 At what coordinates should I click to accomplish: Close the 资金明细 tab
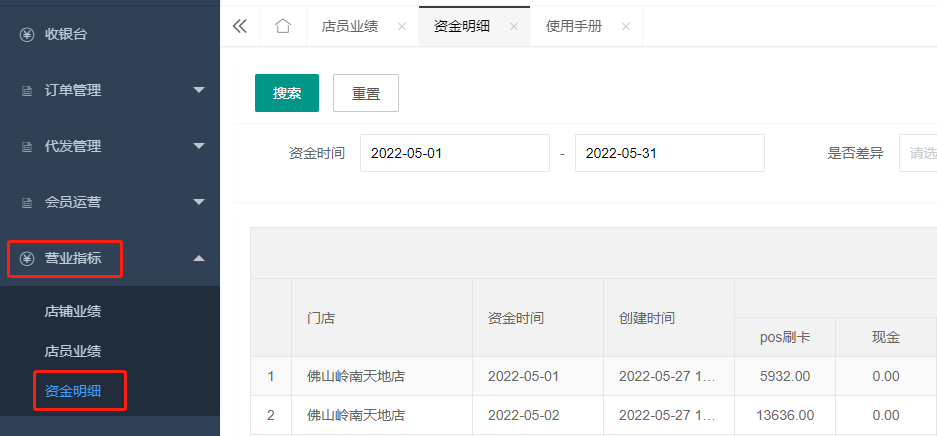(x=514, y=26)
